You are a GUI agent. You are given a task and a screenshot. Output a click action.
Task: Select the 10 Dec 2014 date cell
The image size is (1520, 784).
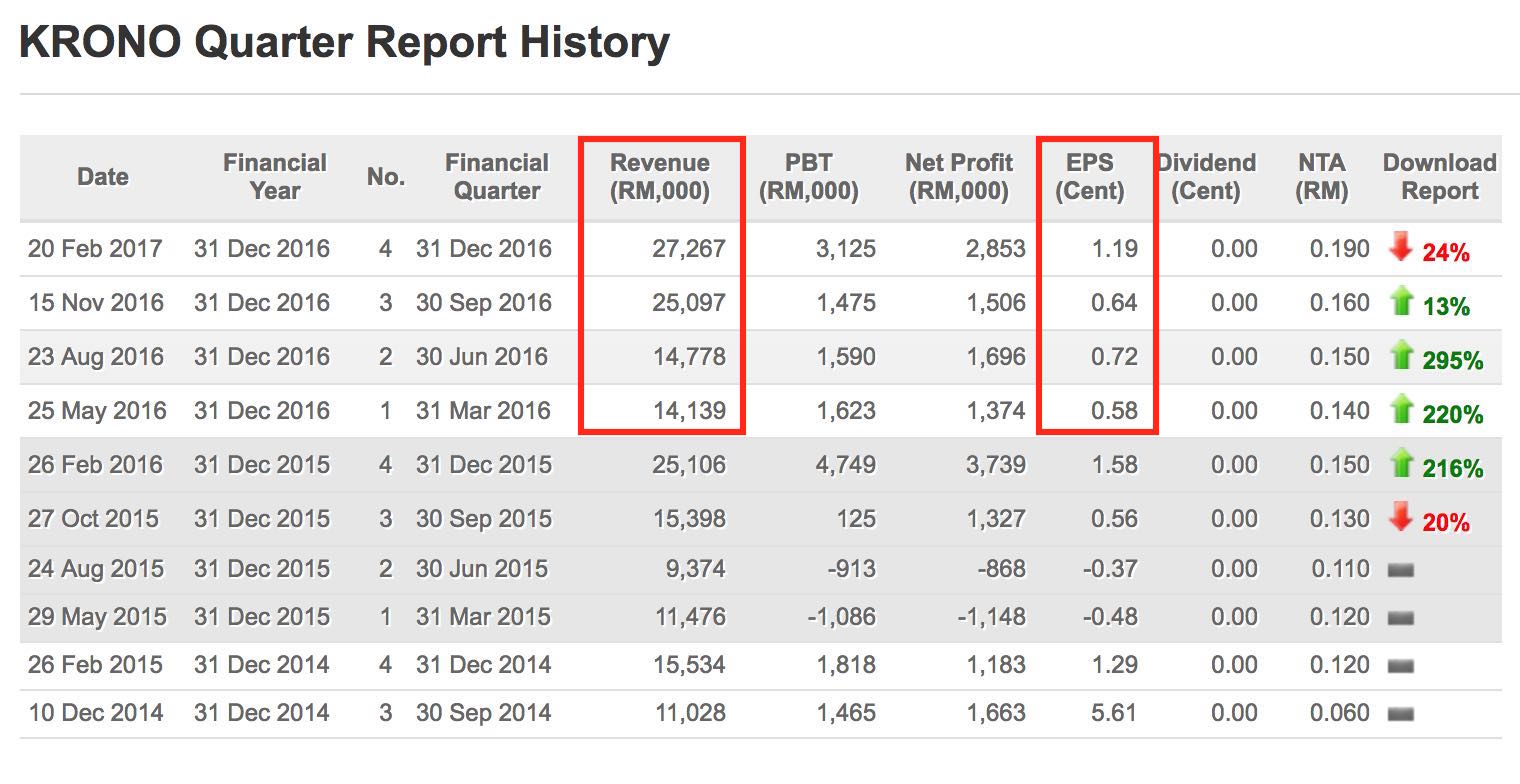click(95, 713)
